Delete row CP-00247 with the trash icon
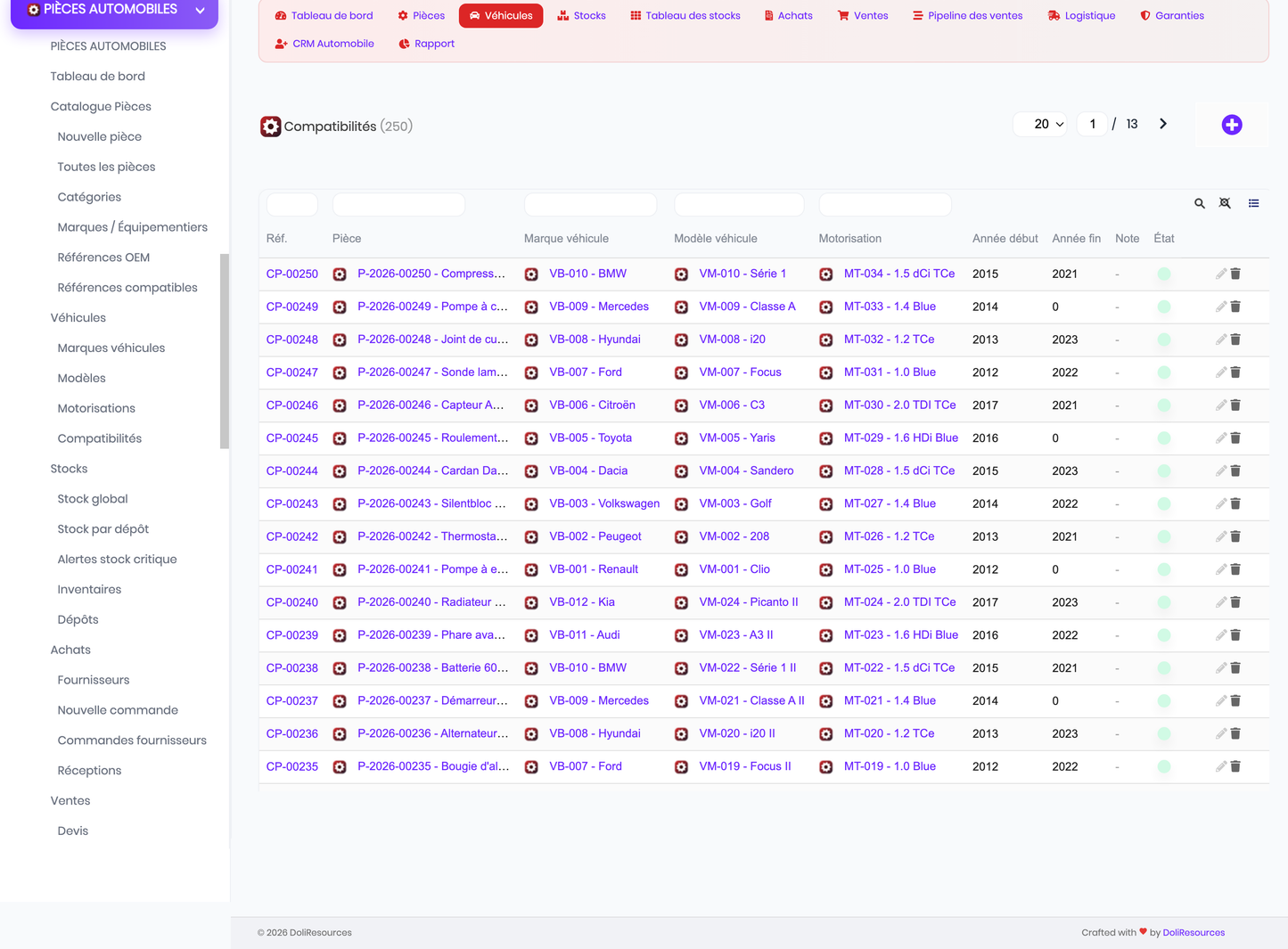 coord(1235,372)
